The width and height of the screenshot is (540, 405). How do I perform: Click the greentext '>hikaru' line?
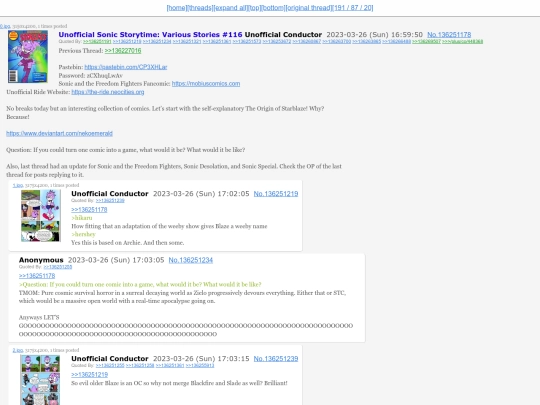tap(82, 218)
